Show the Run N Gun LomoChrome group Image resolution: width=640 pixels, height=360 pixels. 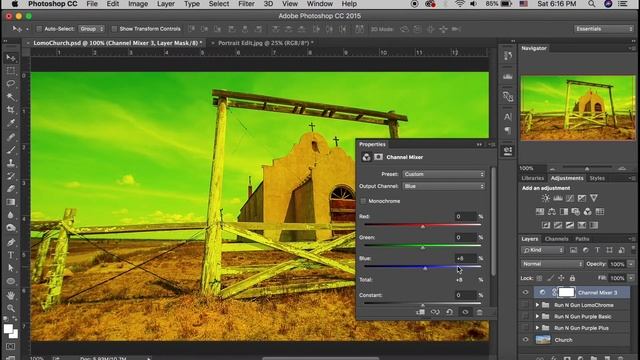(x=525, y=305)
